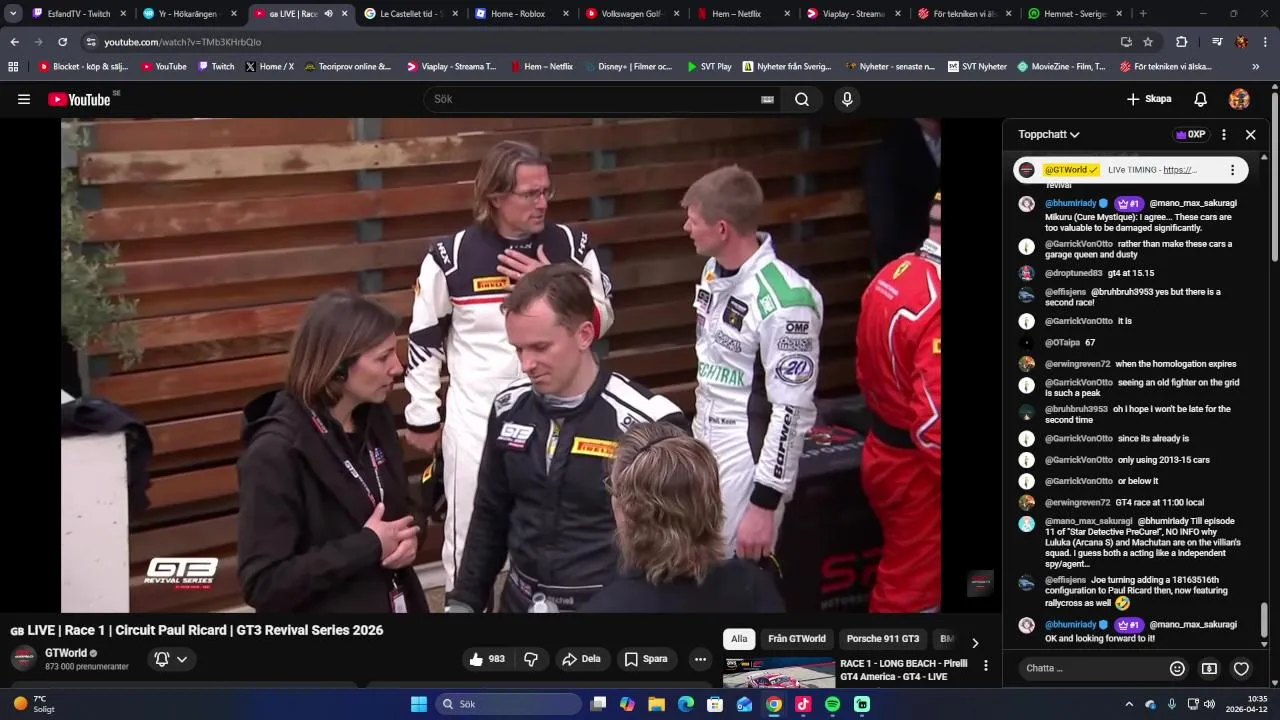Open a new browser tab
This screenshot has width=1280, height=720.
pos(1143,14)
